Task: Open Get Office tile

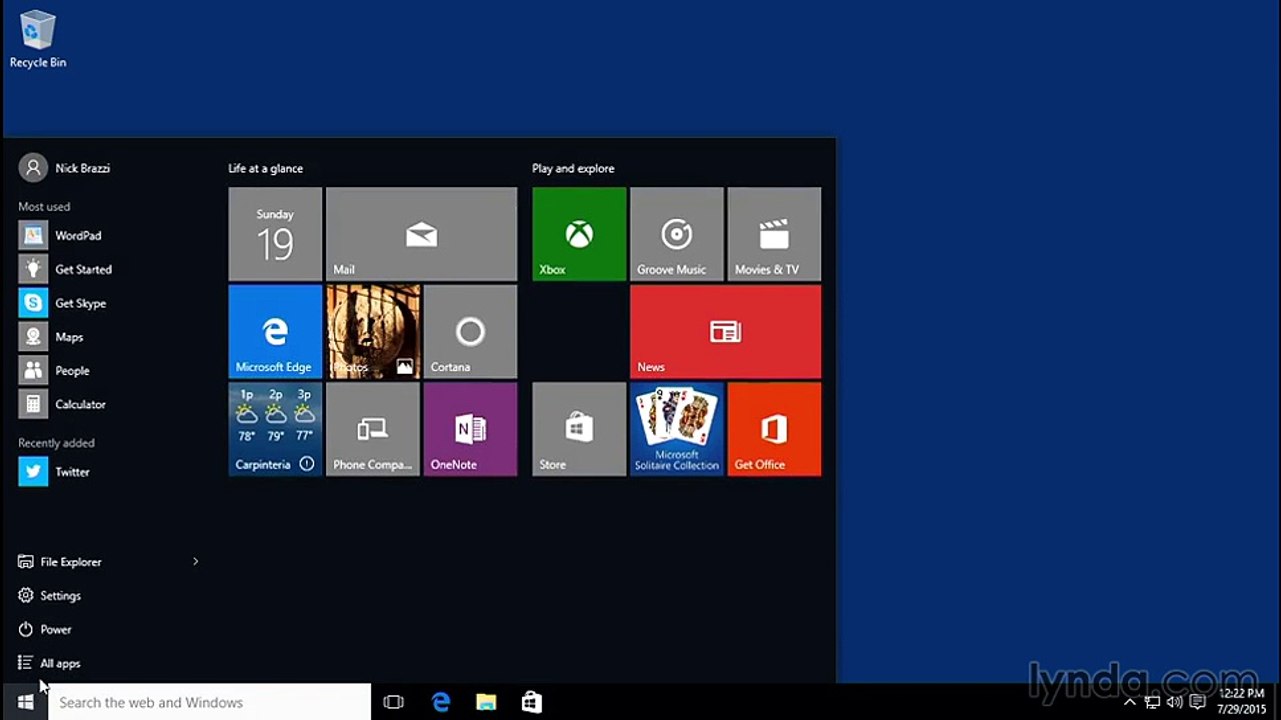Action: [x=774, y=429]
